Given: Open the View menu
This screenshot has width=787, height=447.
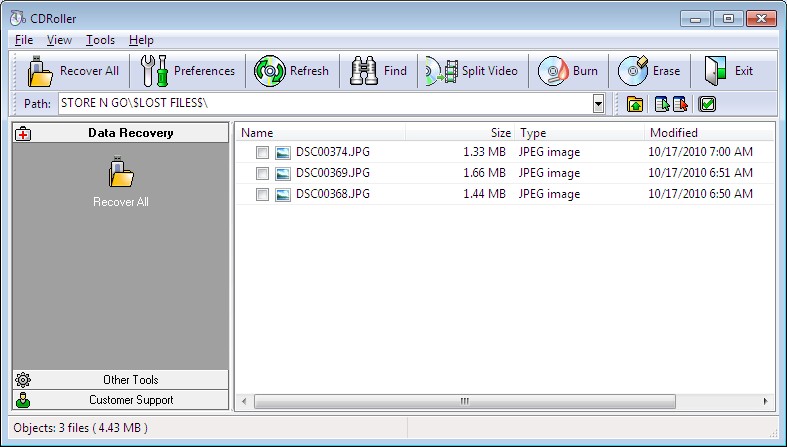Looking at the screenshot, I should 59,40.
